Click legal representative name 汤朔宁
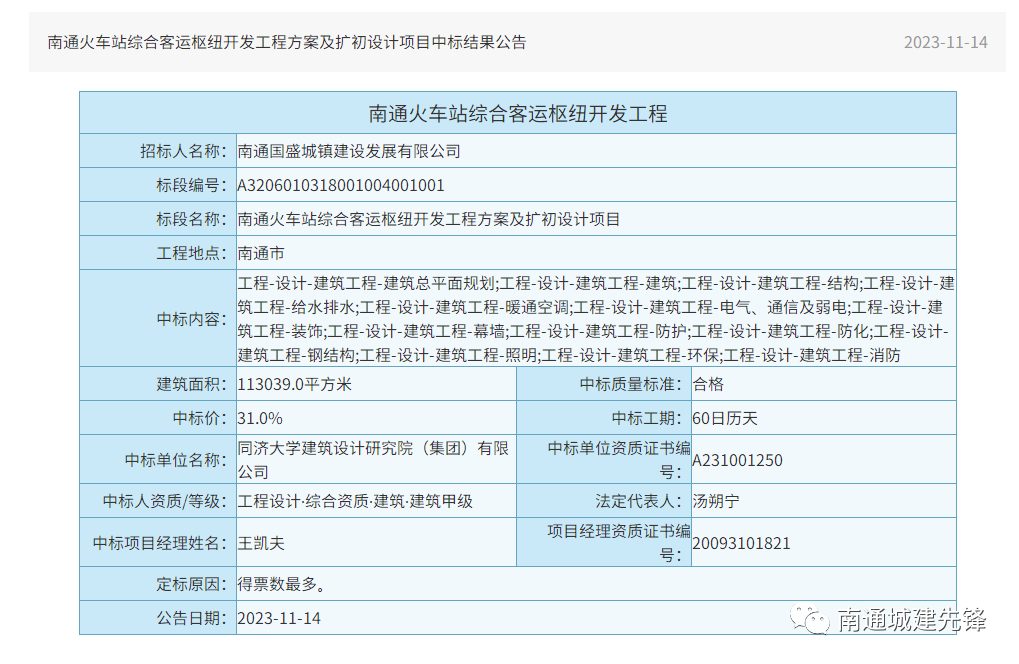1019x664 pixels. point(716,501)
